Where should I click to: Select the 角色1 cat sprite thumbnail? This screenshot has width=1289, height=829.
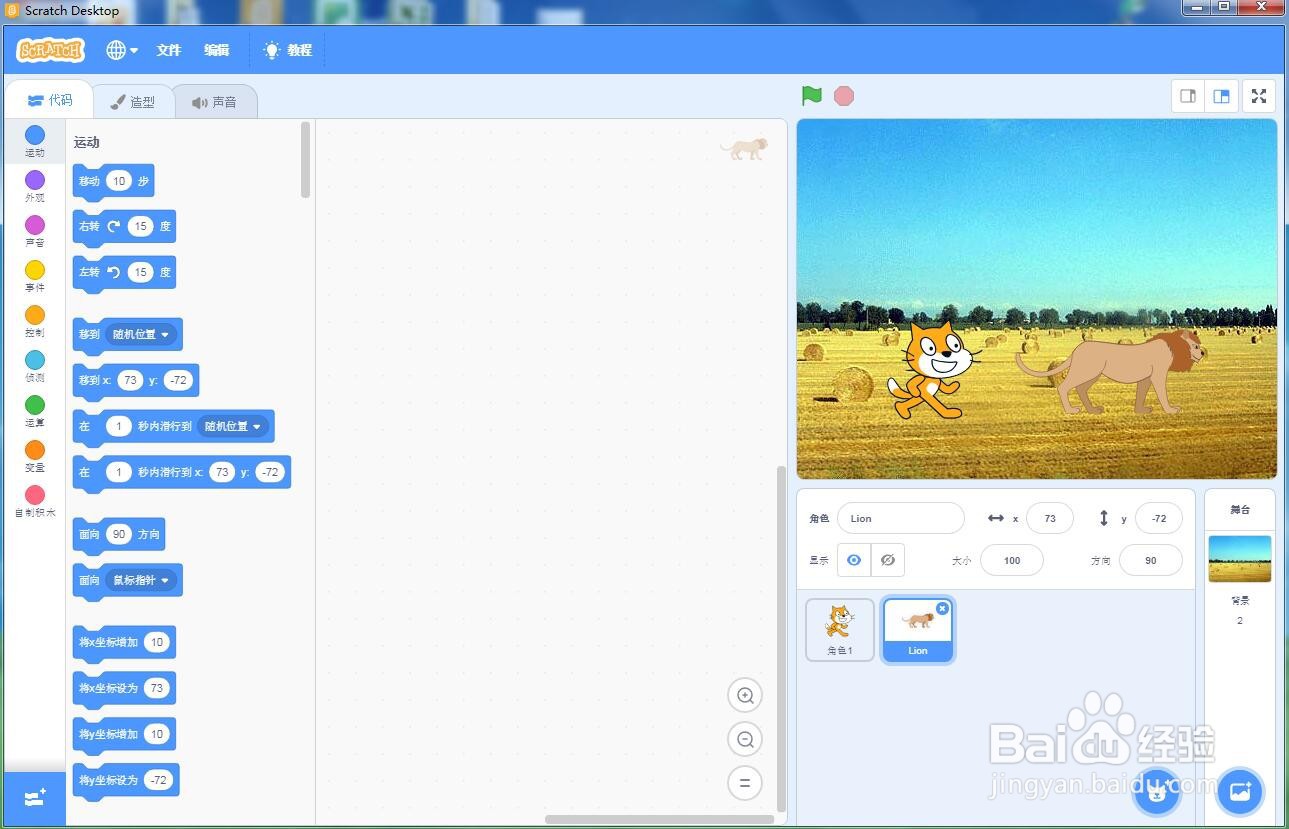click(840, 630)
